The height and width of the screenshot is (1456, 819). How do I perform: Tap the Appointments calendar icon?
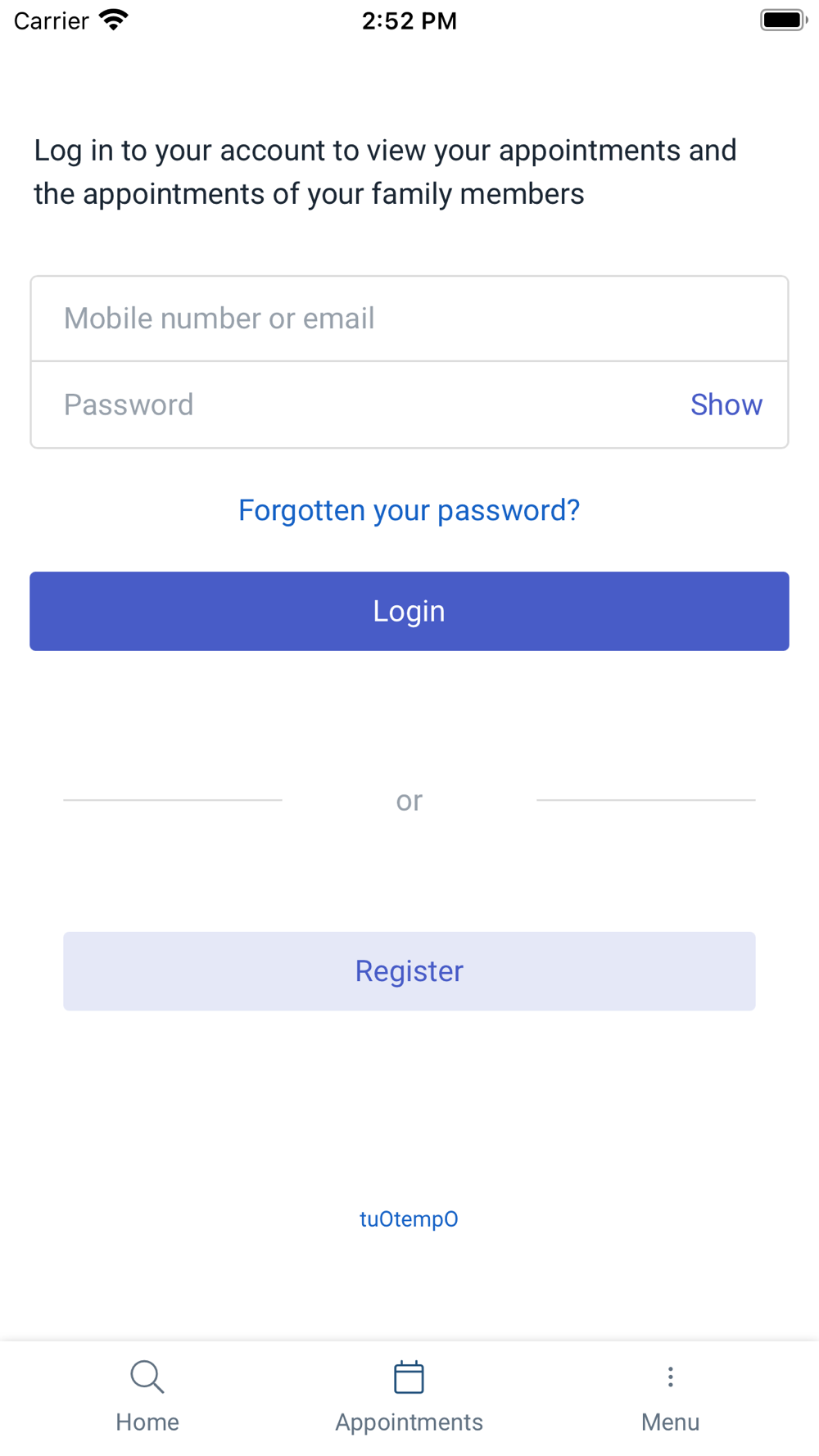point(409,1377)
